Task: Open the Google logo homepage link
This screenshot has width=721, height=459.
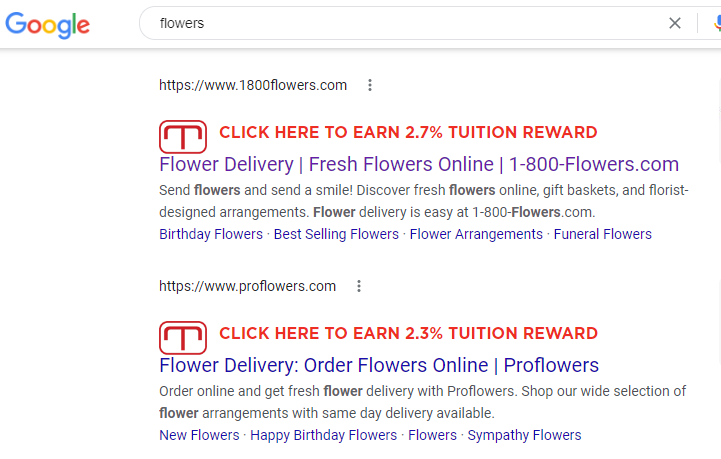Action: click(47, 24)
